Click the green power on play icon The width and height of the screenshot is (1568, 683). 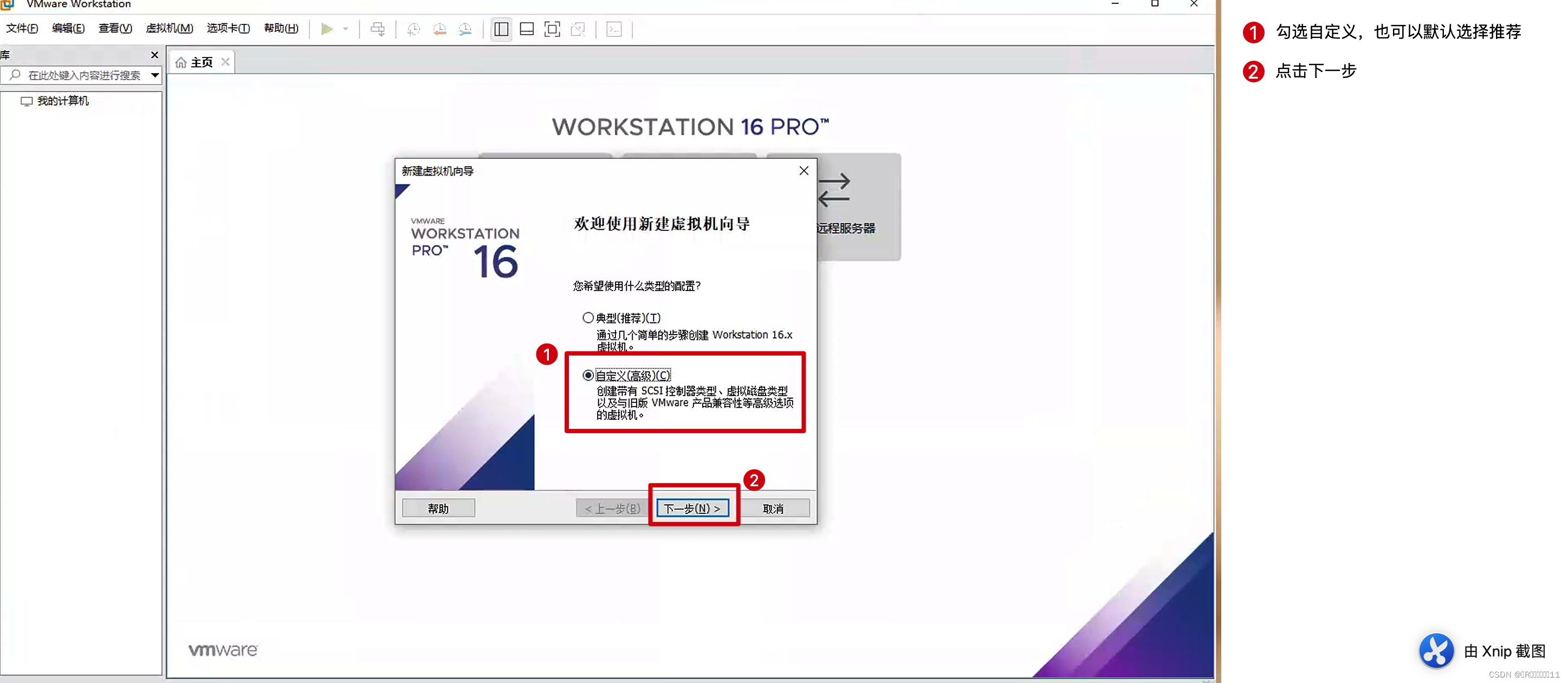coord(327,29)
